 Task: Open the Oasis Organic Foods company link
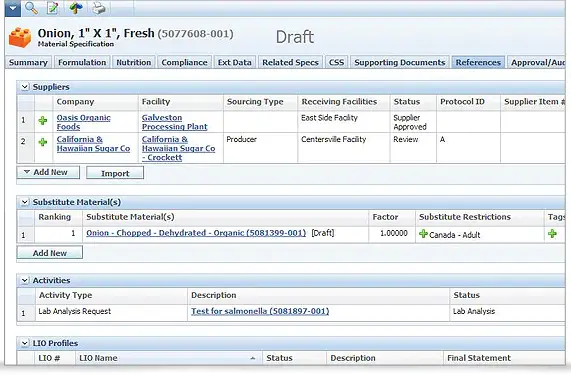83,122
